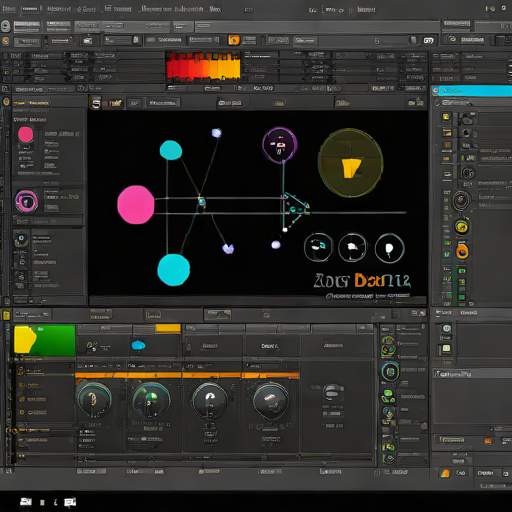
Task: Click the round gray icon in top-left corner
Action: (5, 26)
